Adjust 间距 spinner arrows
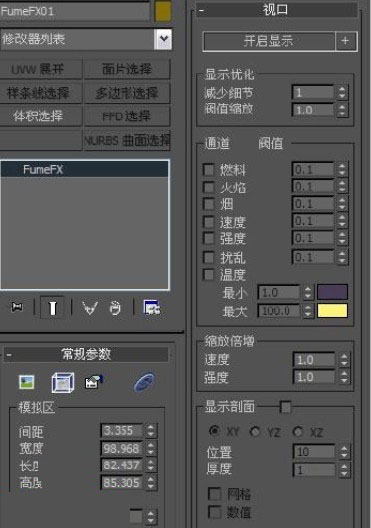 coord(151,430)
